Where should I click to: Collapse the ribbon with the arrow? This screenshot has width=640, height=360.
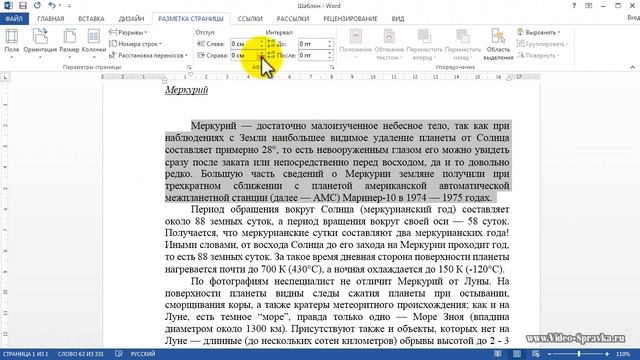(x=632, y=67)
